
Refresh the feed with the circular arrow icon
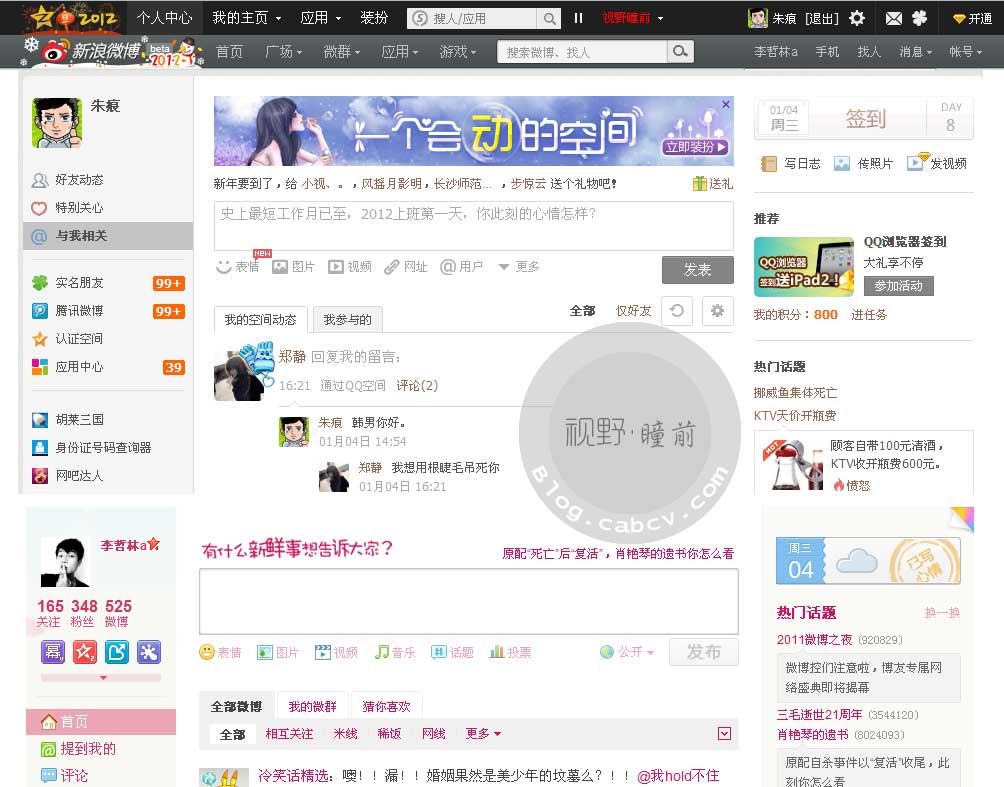678,311
